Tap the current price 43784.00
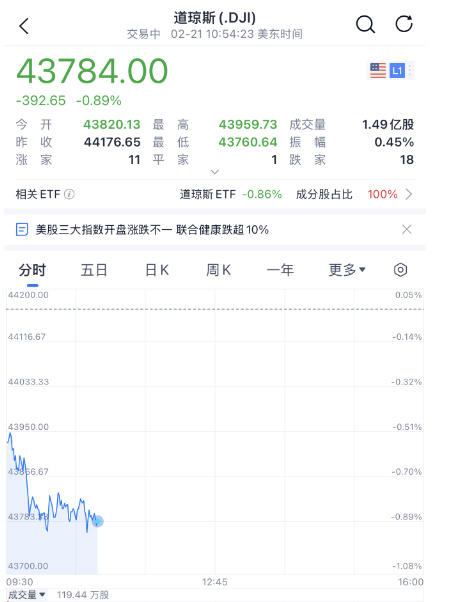The height and width of the screenshot is (602, 451). [92, 71]
